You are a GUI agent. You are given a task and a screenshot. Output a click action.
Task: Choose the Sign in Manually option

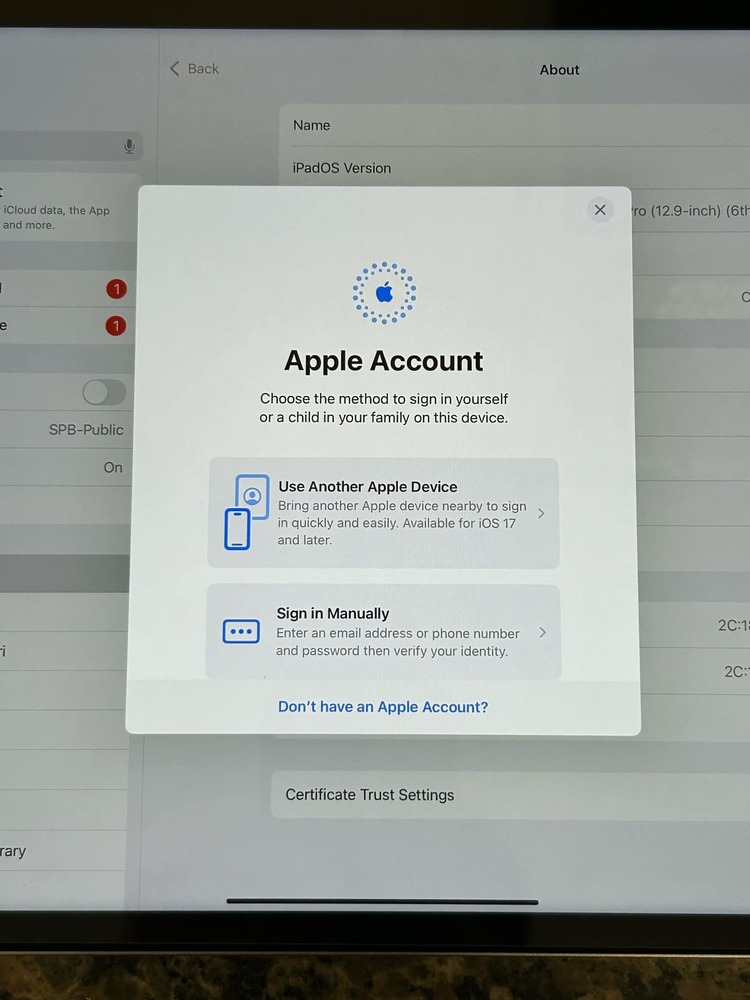(x=383, y=631)
